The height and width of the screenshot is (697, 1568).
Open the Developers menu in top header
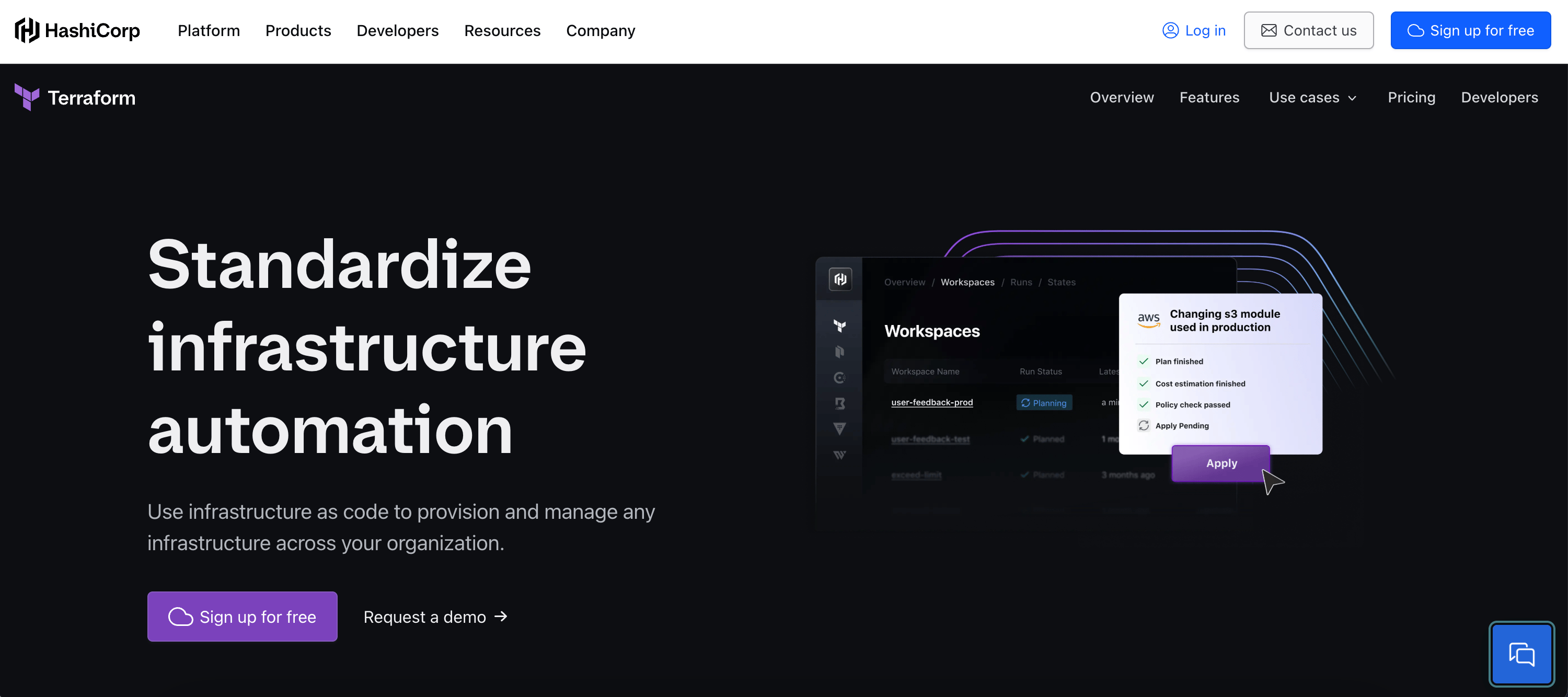tap(397, 30)
